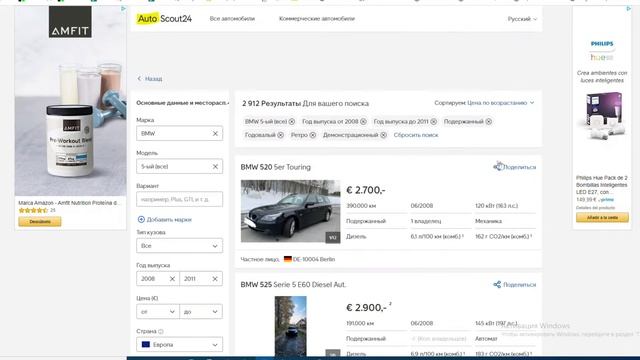Viewport: 640px width, 360px height.
Task: Open the sort-by price dropdown
Action: click(x=484, y=103)
